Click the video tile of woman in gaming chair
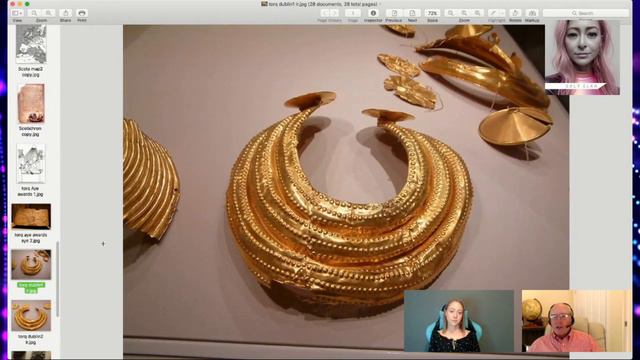The width and height of the screenshot is (640, 360). click(459, 321)
